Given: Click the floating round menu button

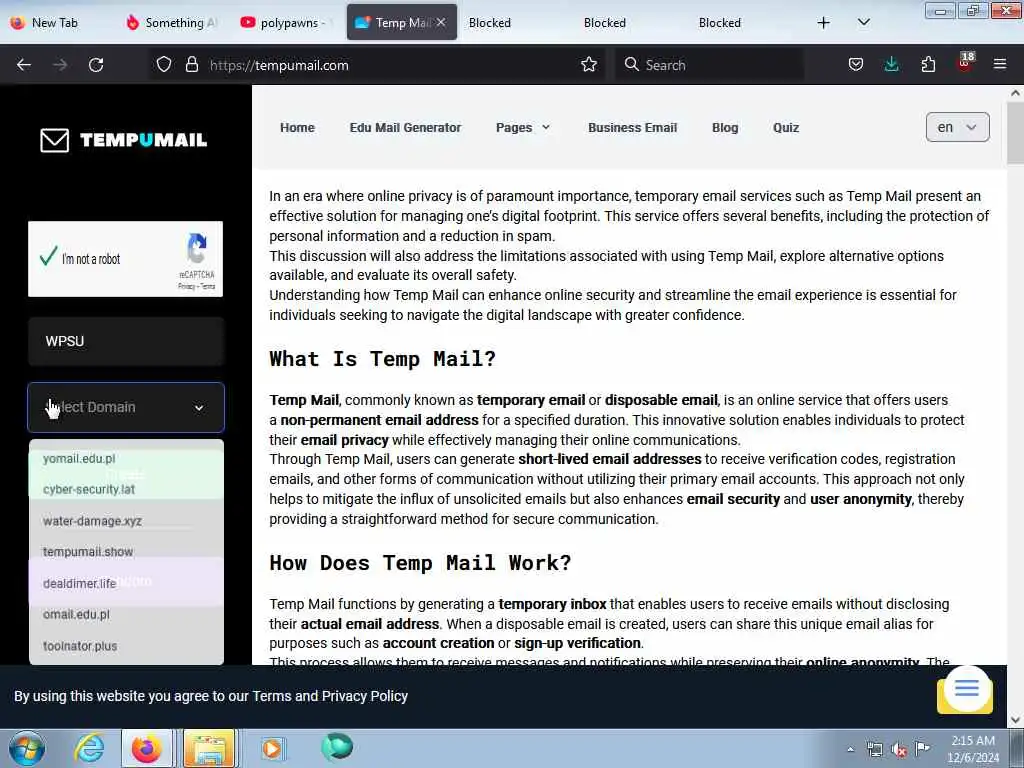Looking at the screenshot, I should tap(967, 688).
